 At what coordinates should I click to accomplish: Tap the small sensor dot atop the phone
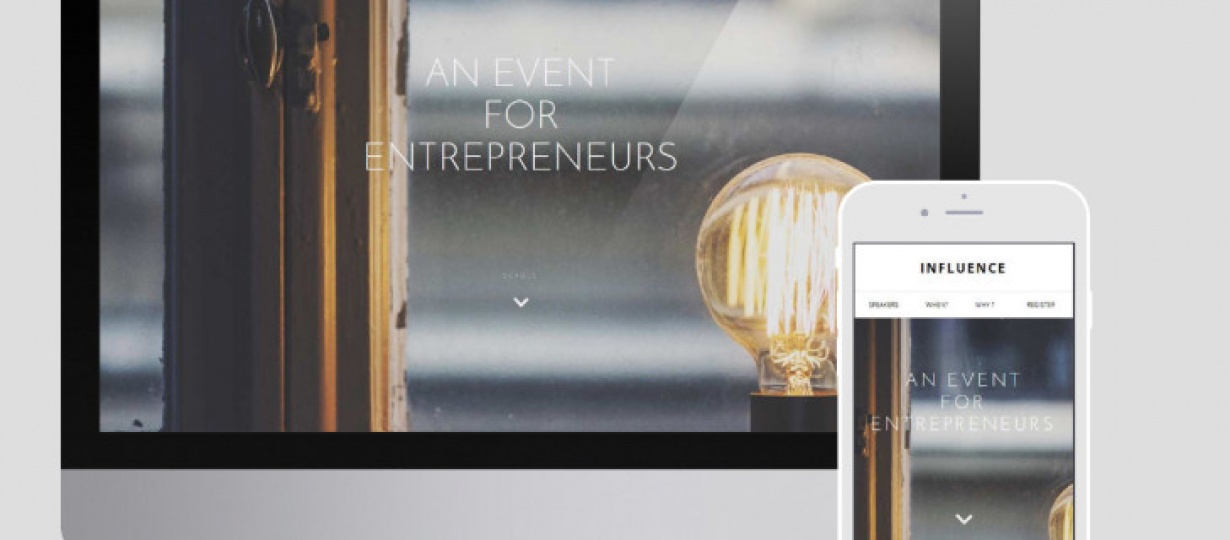[x=964, y=196]
